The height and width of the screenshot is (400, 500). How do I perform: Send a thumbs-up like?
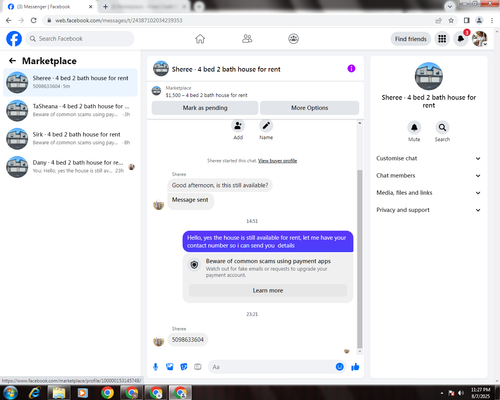click(x=355, y=367)
